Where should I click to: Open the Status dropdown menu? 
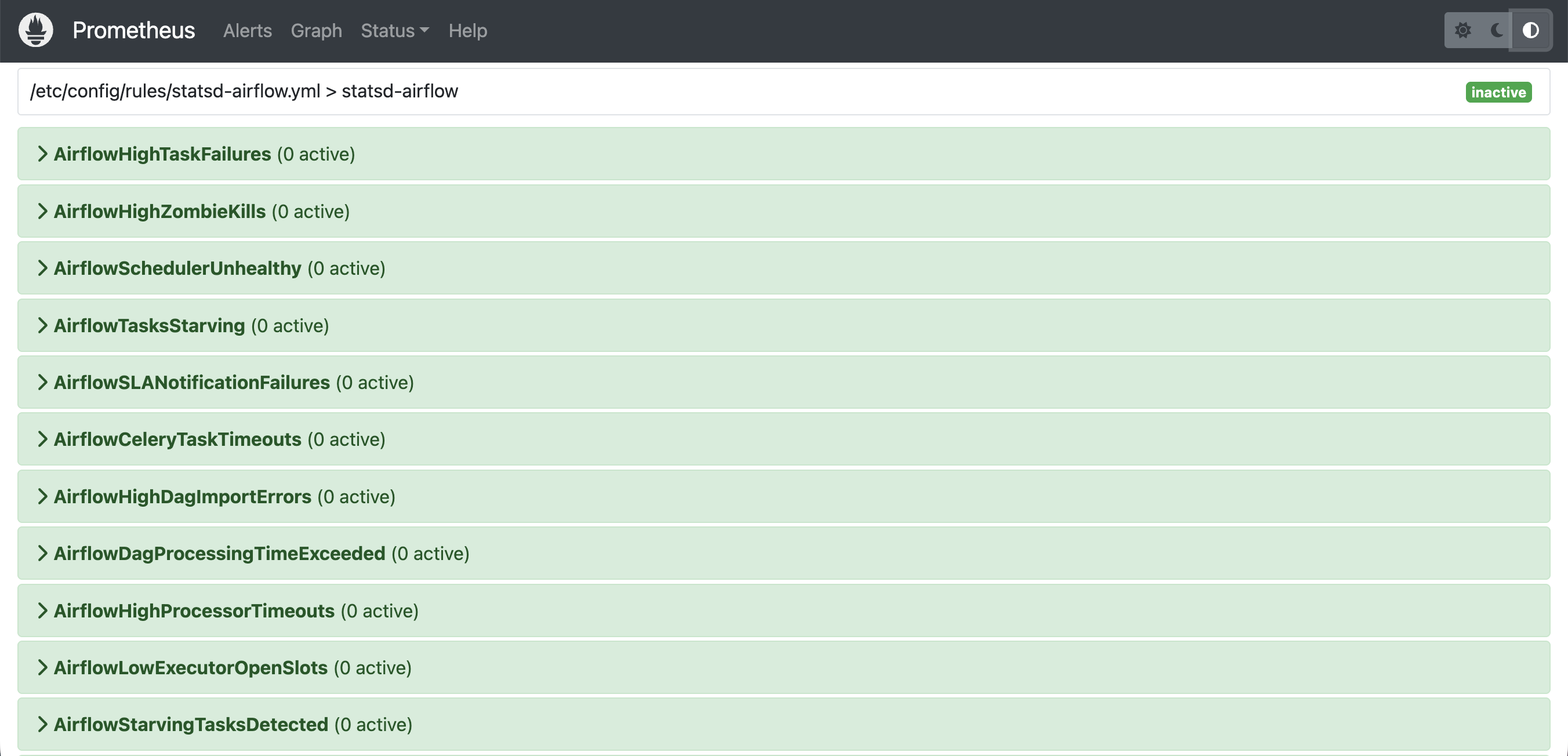(x=394, y=30)
